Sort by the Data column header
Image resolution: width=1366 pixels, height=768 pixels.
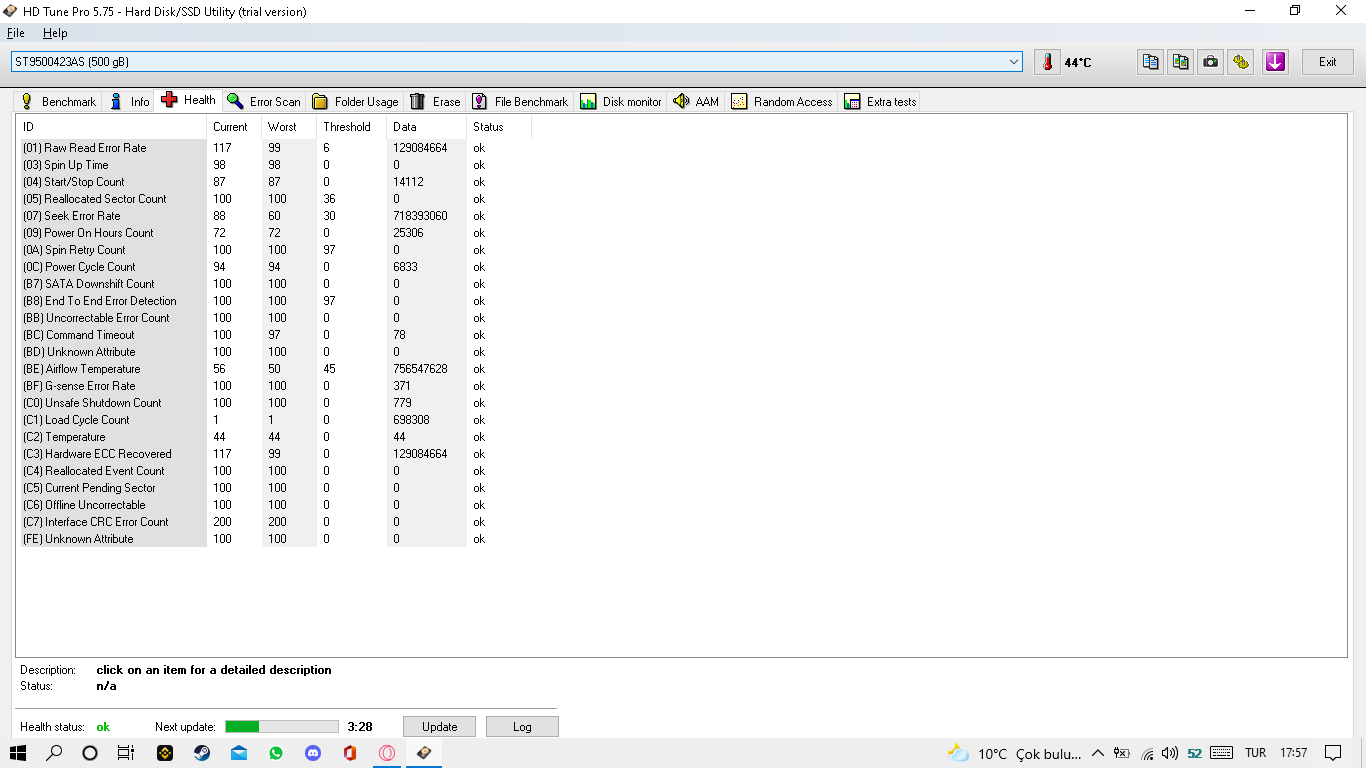point(426,127)
